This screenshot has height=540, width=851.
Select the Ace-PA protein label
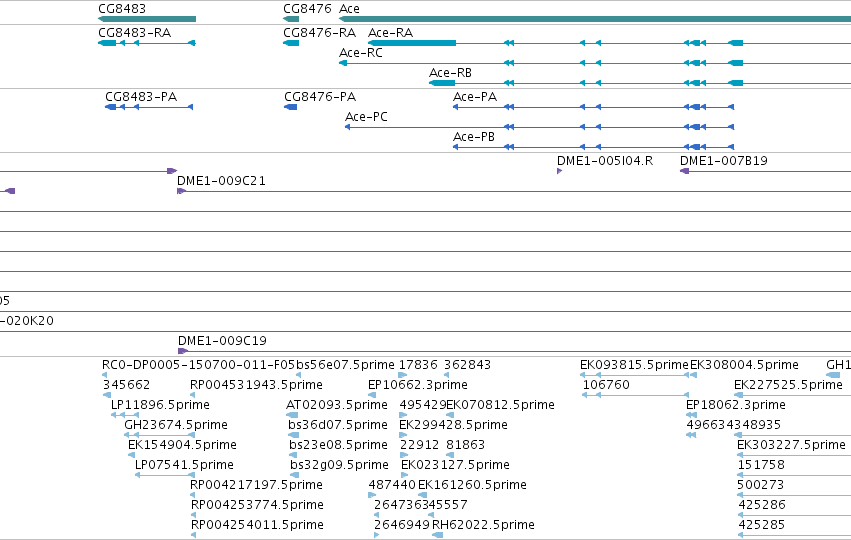(475, 97)
